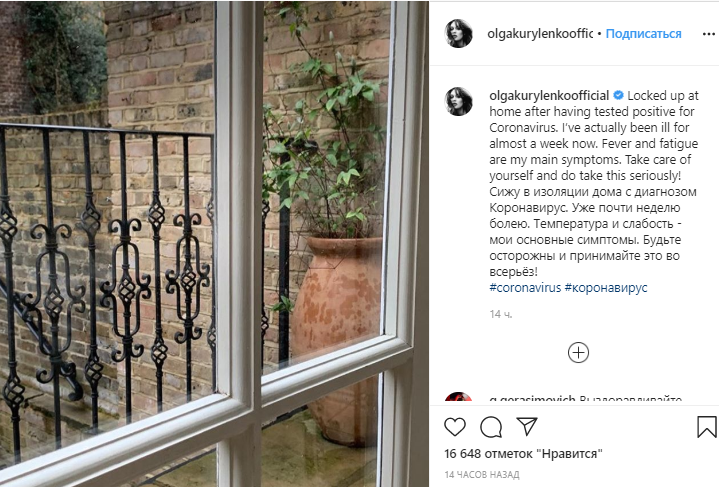This screenshot has width=719, height=487.
Task: Open comments with the speech bubble icon
Action: pos(491,427)
